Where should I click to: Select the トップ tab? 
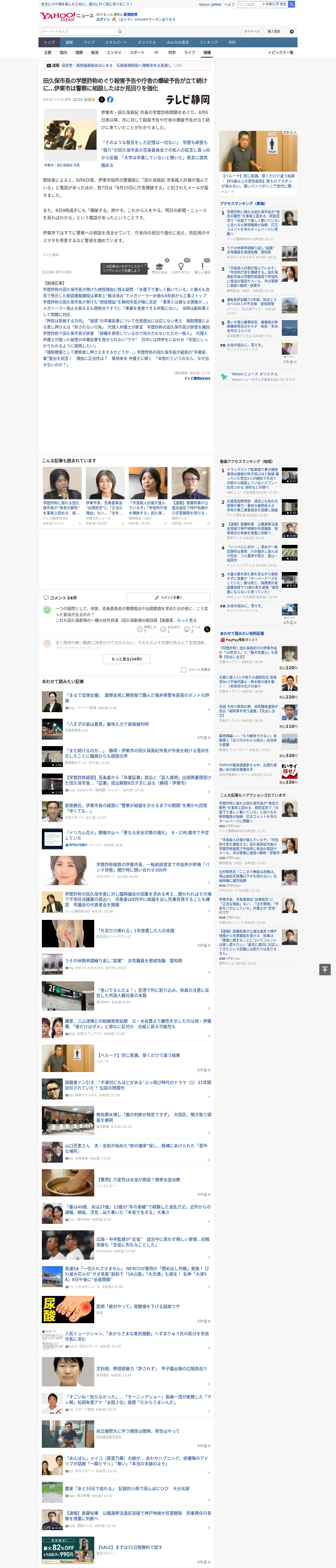(49, 42)
